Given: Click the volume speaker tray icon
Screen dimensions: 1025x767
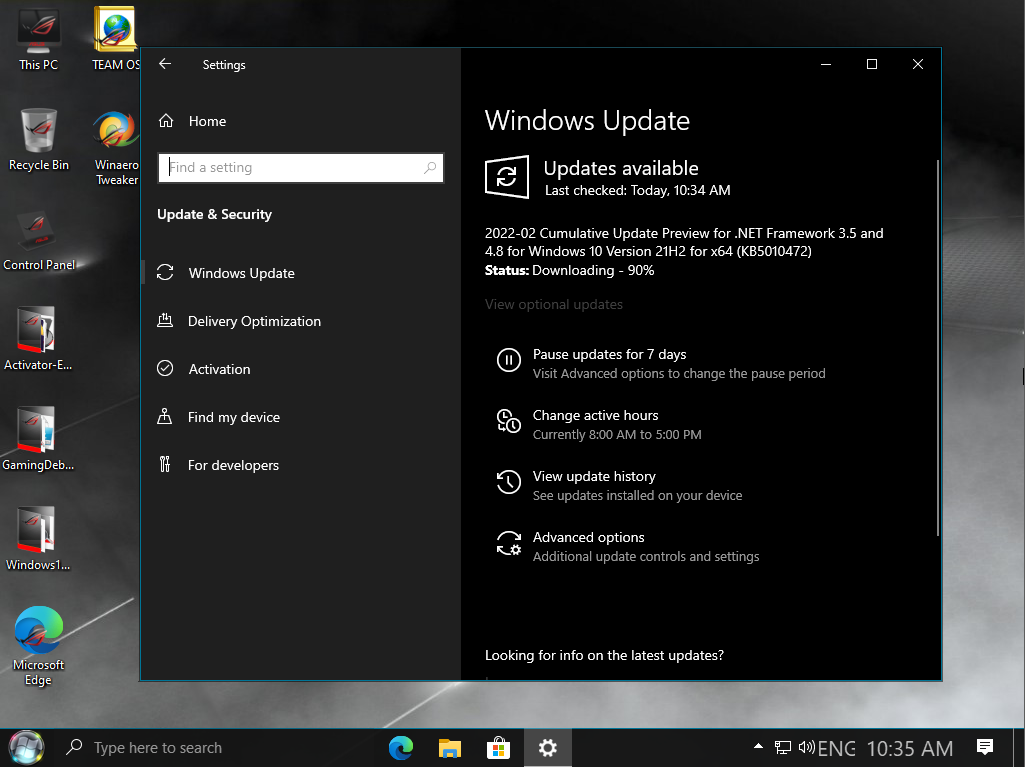Looking at the screenshot, I should 807,747.
